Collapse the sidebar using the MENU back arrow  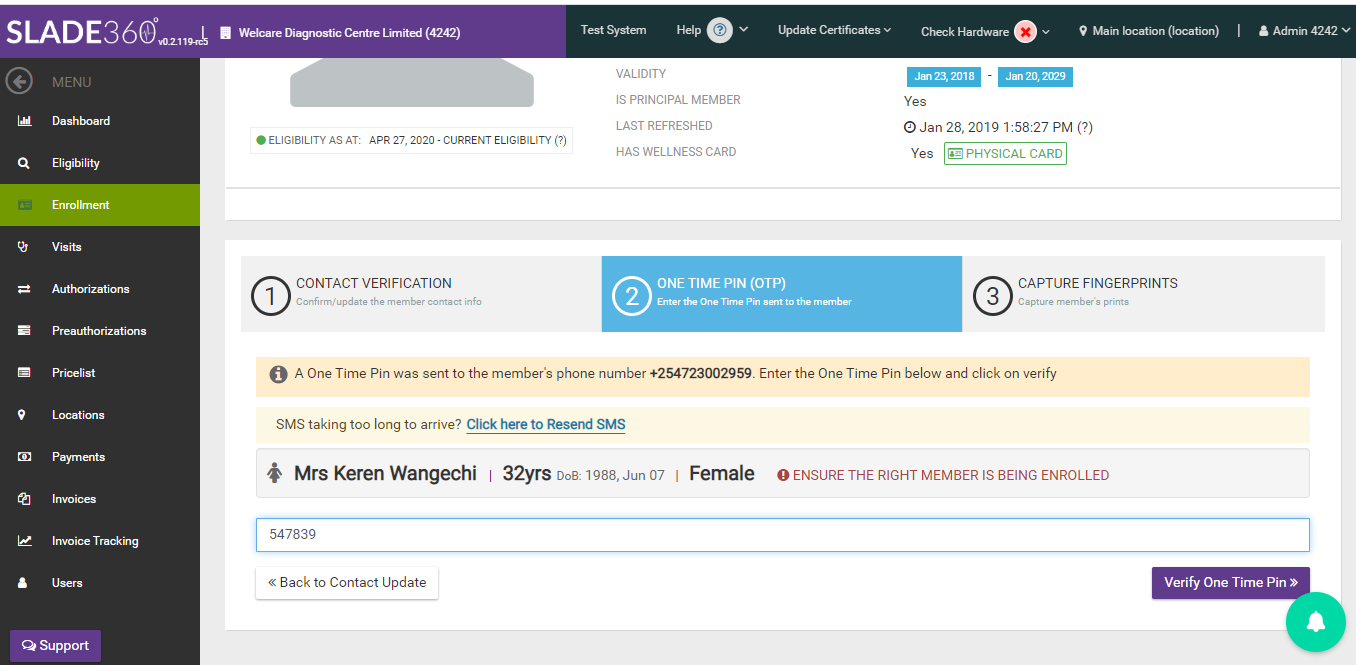[19, 82]
